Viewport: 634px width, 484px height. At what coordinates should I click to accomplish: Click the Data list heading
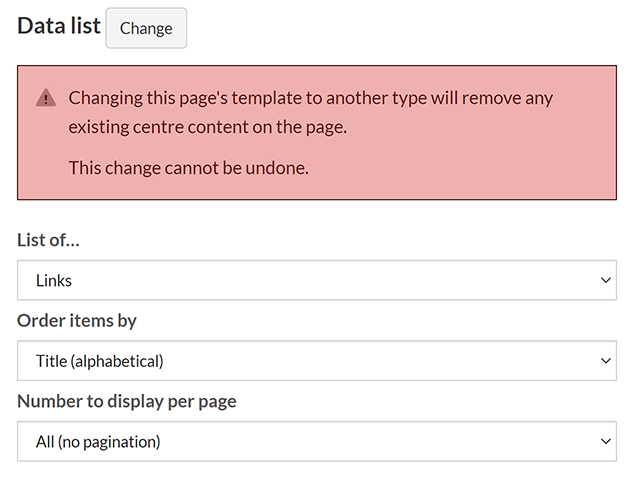pyautogui.click(x=59, y=26)
